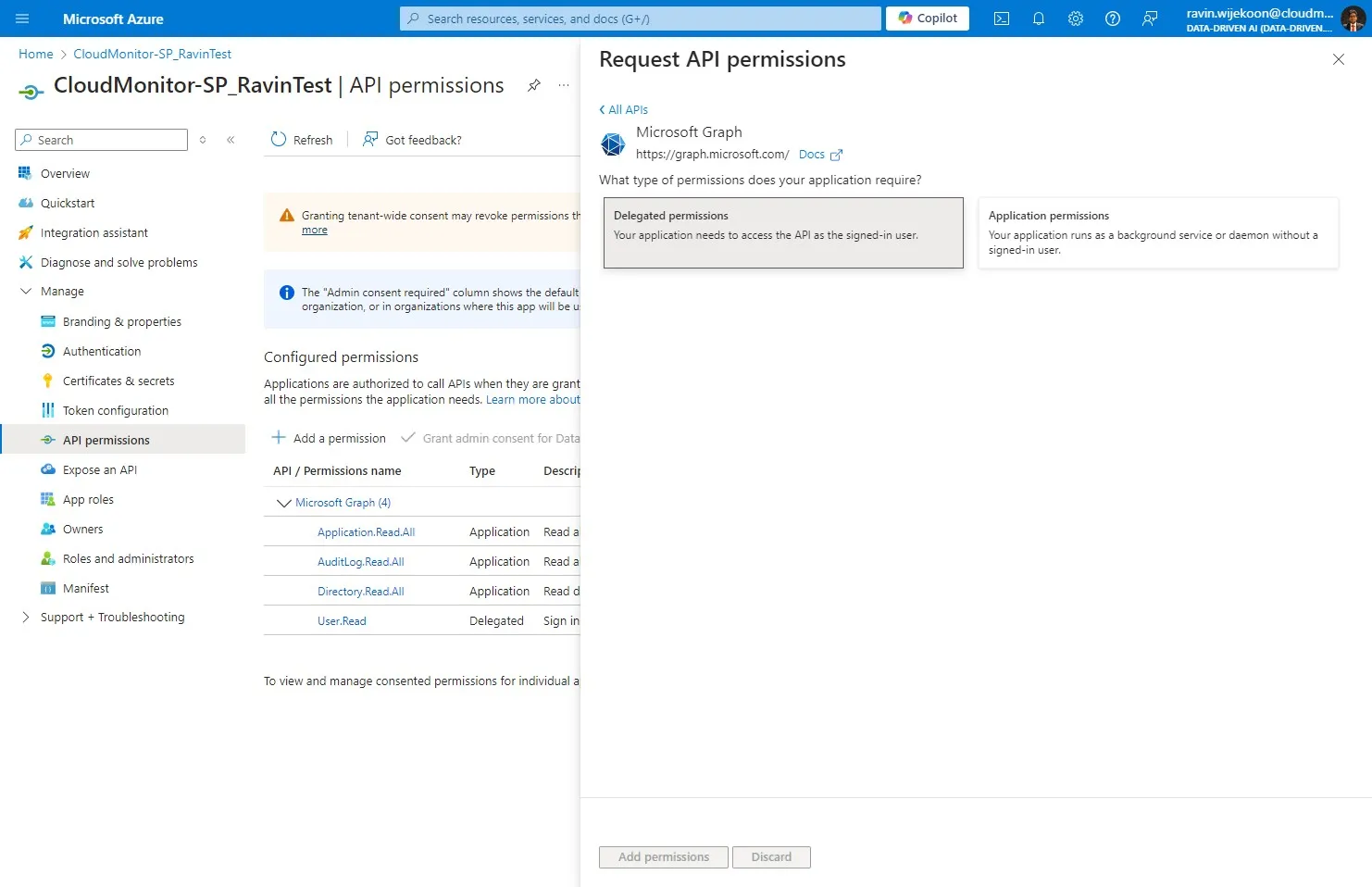The width and height of the screenshot is (1372, 887).
Task: Open the ellipsis menu beside the title
Action: point(564,85)
